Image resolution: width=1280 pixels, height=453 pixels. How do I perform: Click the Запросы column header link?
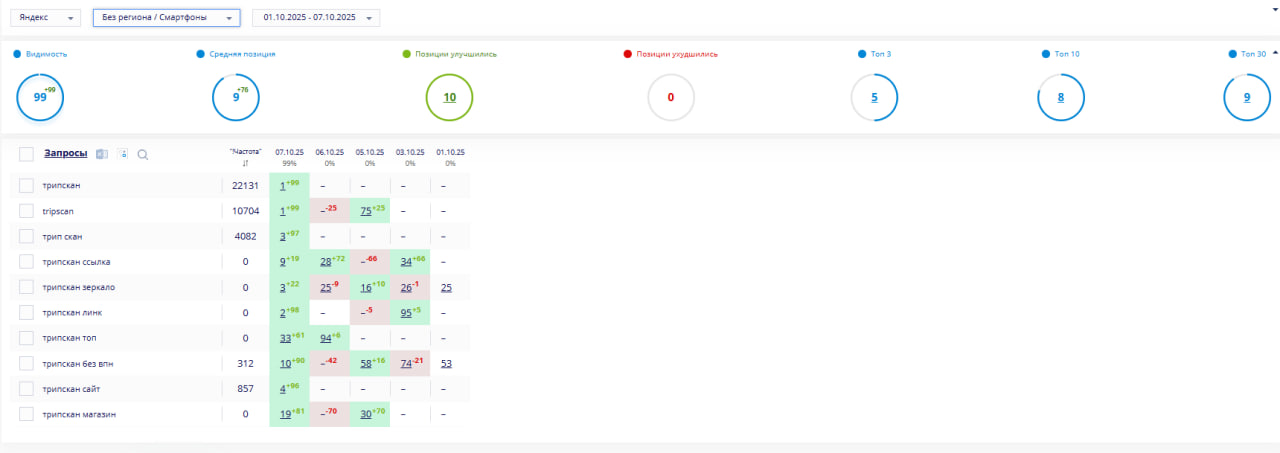click(x=65, y=153)
